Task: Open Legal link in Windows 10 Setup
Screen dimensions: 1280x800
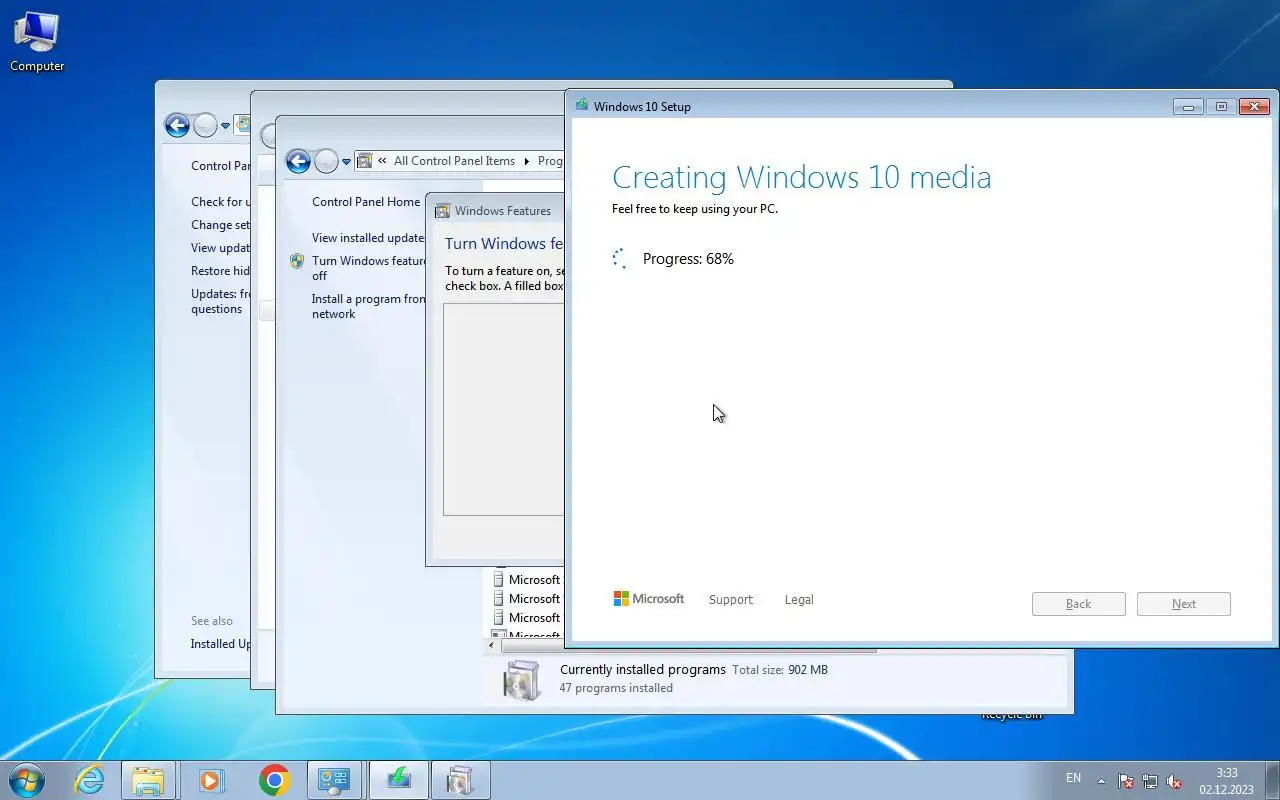Action: (x=799, y=600)
